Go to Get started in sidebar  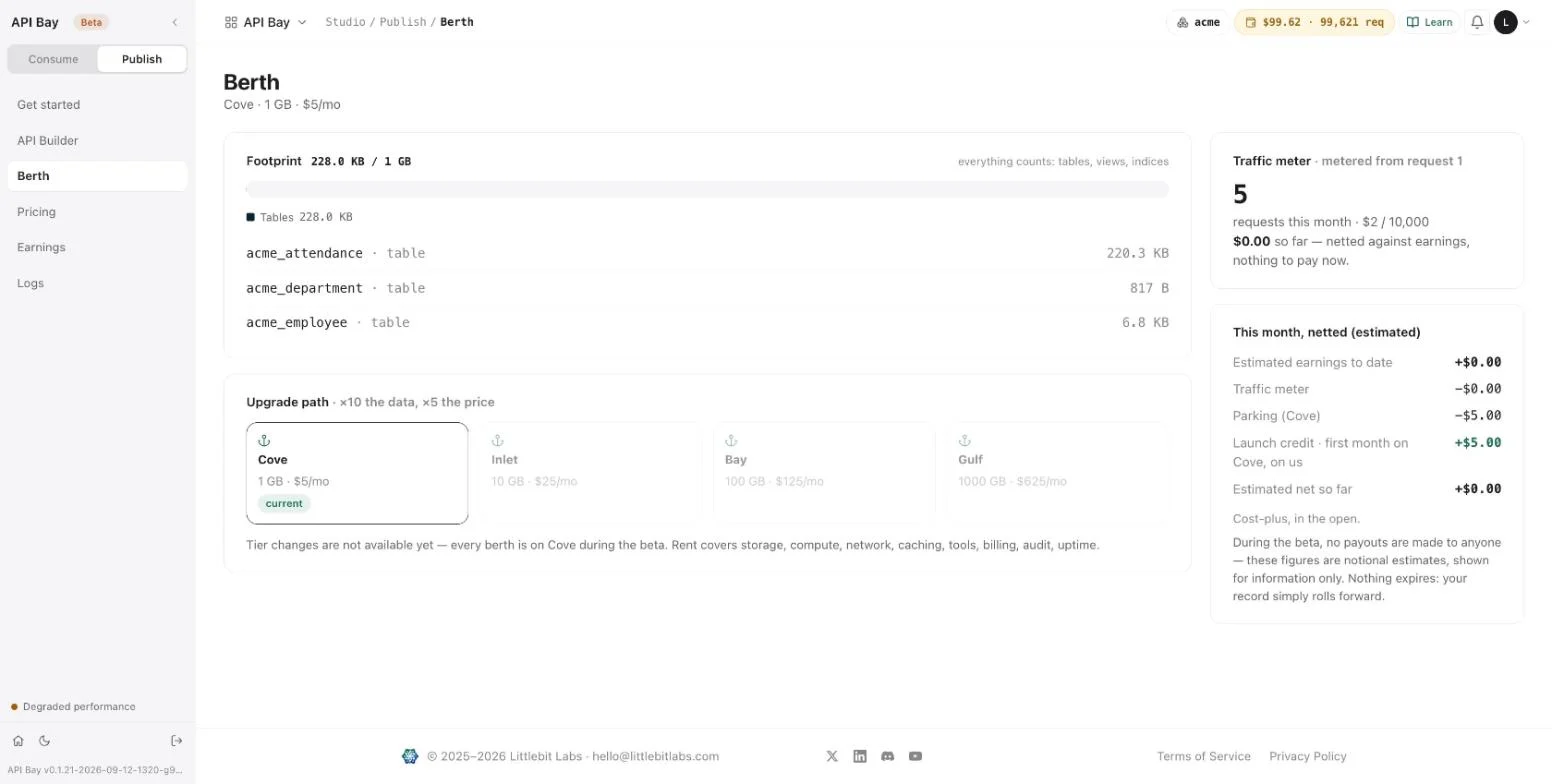click(97, 105)
